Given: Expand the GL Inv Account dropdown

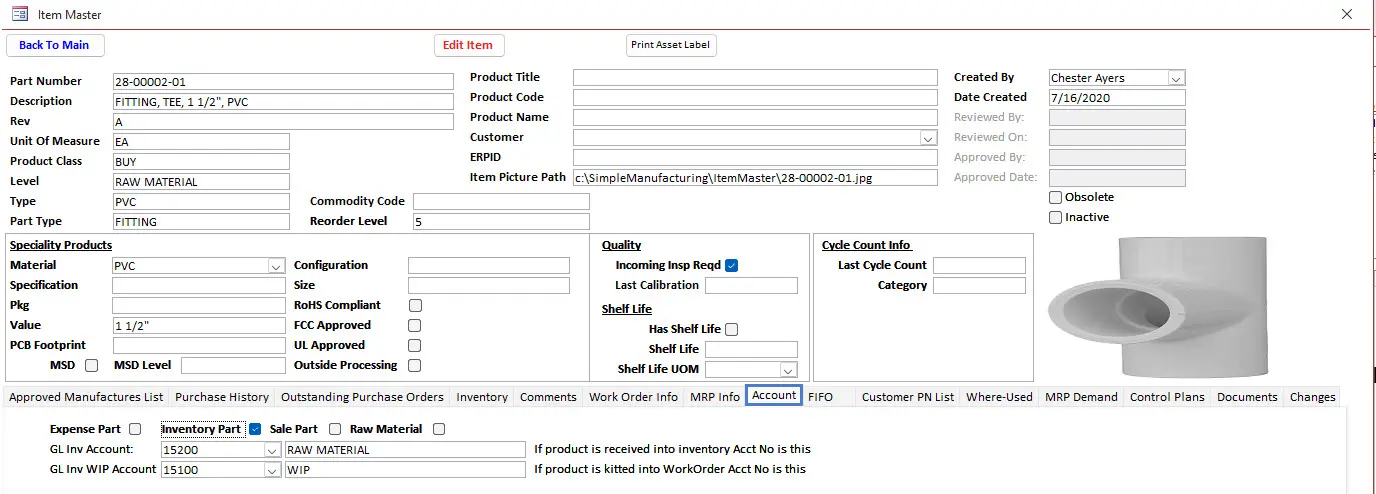Looking at the screenshot, I should pyautogui.click(x=272, y=450).
